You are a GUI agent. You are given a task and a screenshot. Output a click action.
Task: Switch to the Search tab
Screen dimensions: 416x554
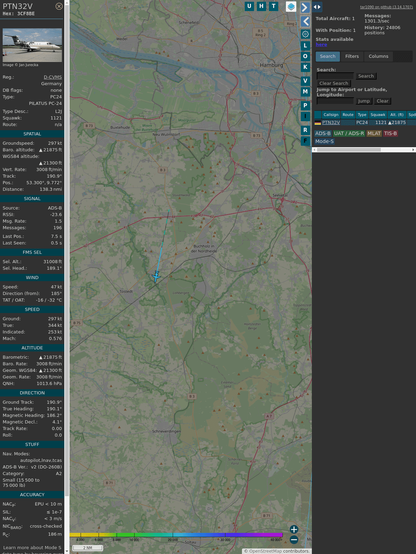[x=328, y=56]
